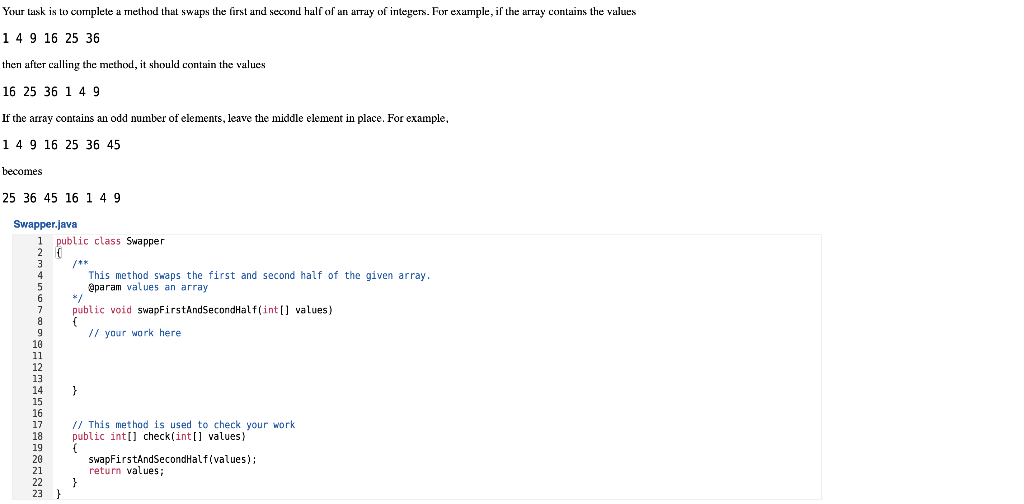Click the output '25 36 45 16 1 4 9'
The width and height of the screenshot is (1024, 504).
[x=61, y=198]
